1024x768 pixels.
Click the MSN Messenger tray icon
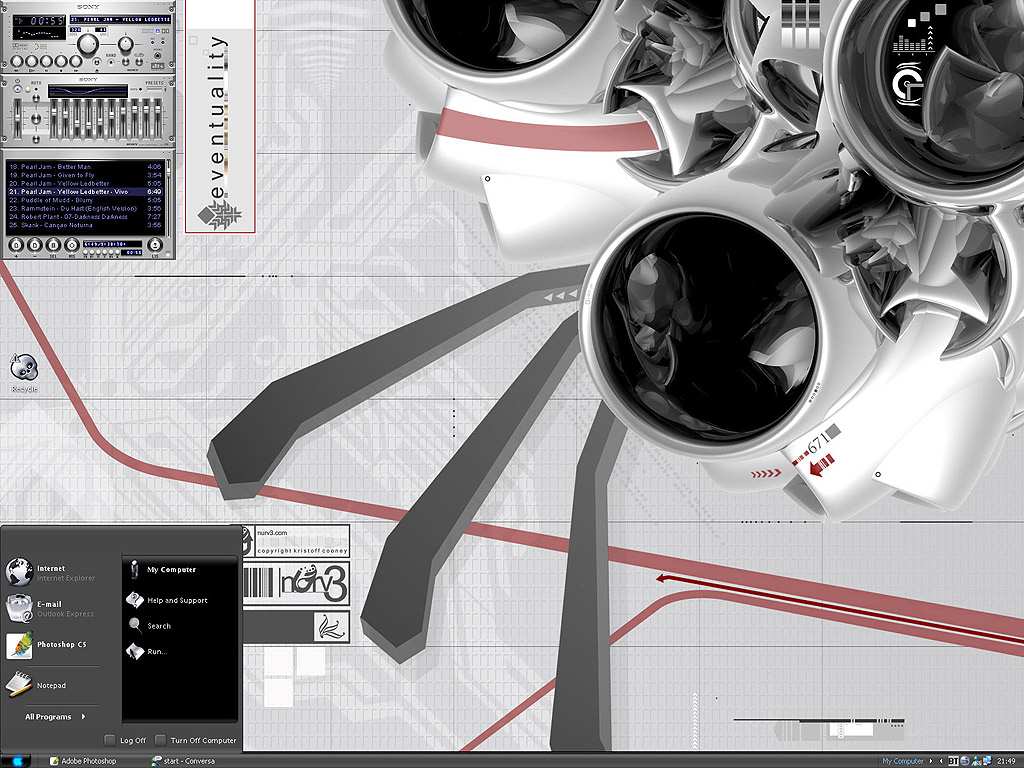(x=978, y=761)
